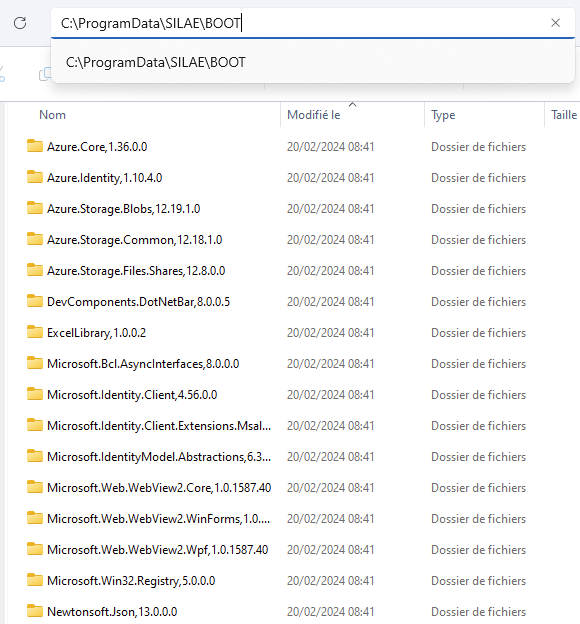Click the folder icon of ExcelLibrary,1.0.0.2
580x624 pixels.
coord(35,332)
